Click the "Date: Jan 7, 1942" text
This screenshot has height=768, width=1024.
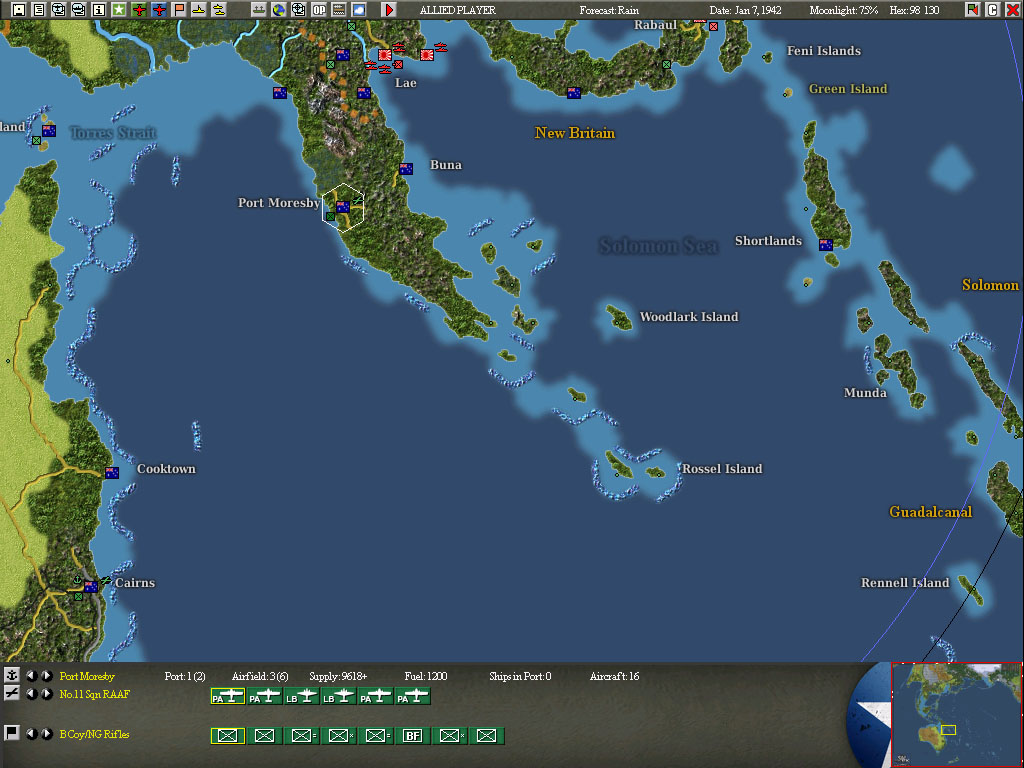(745, 10)
